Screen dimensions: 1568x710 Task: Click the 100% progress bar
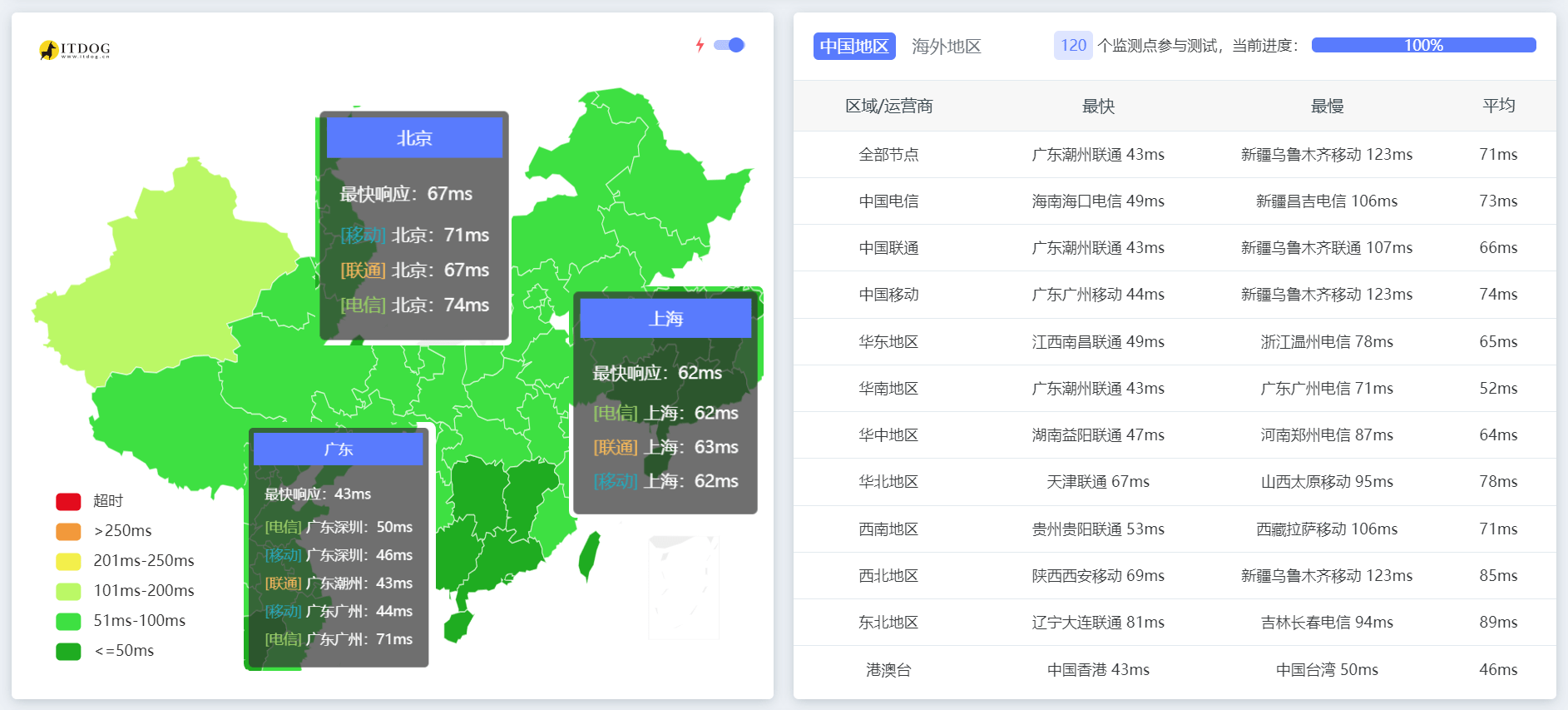[x=1422, y=45]
